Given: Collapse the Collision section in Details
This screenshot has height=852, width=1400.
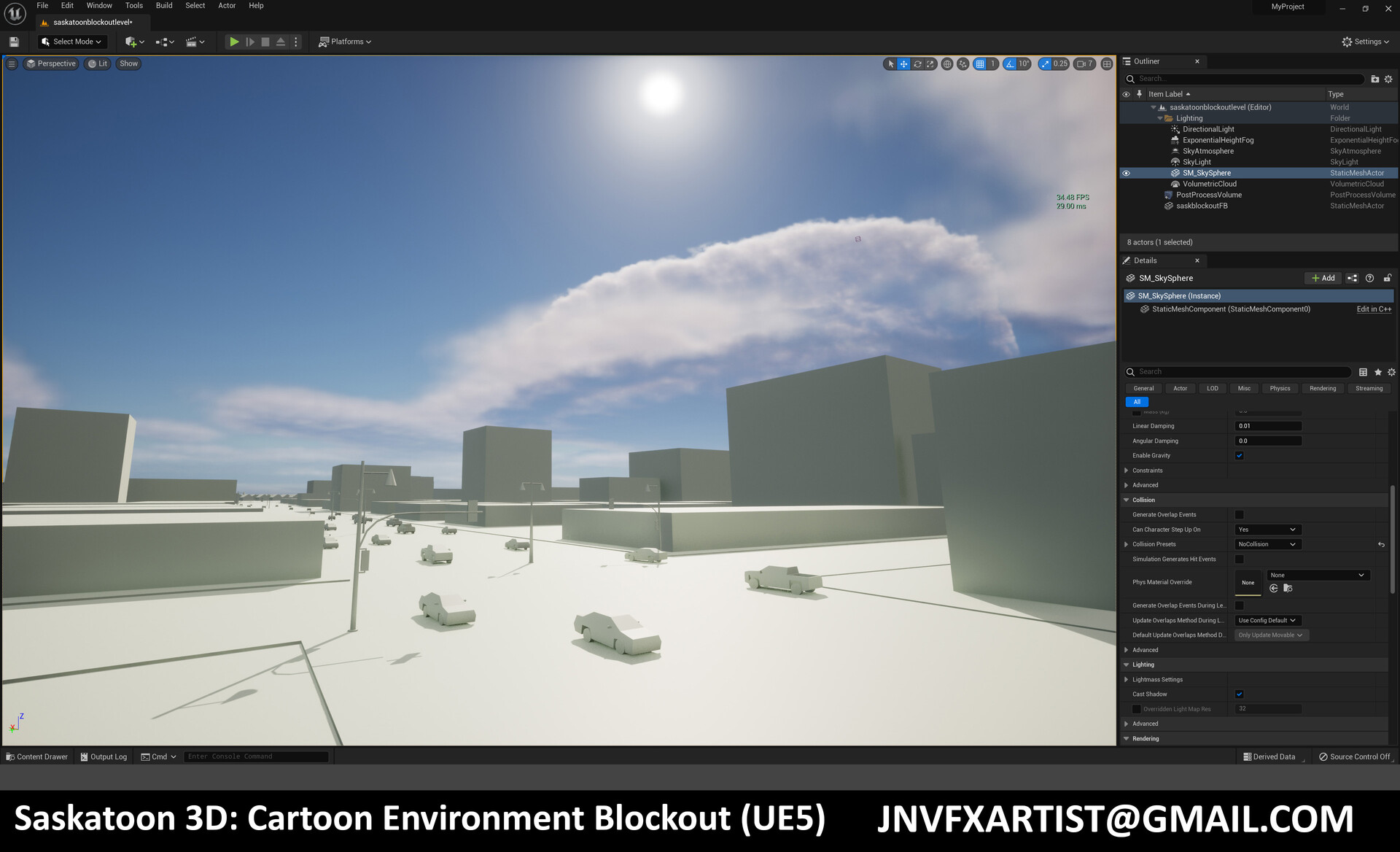Looking at the screenshot, I should pyautogui.click(x=1129, y=500).
